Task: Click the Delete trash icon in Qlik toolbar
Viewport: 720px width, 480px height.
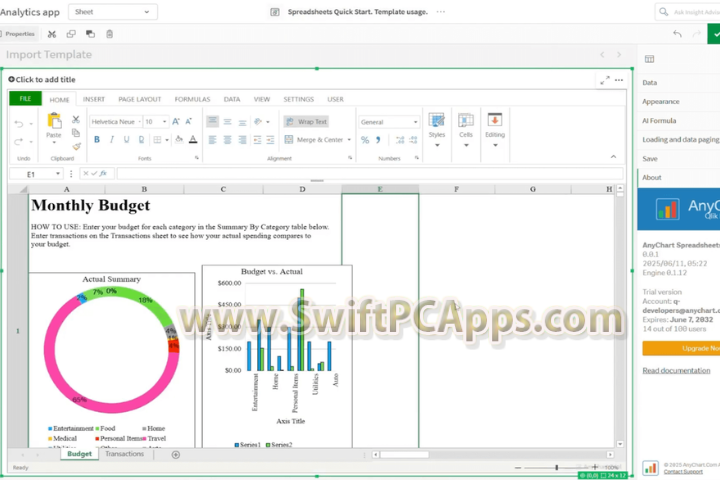Action: (109, 34)
